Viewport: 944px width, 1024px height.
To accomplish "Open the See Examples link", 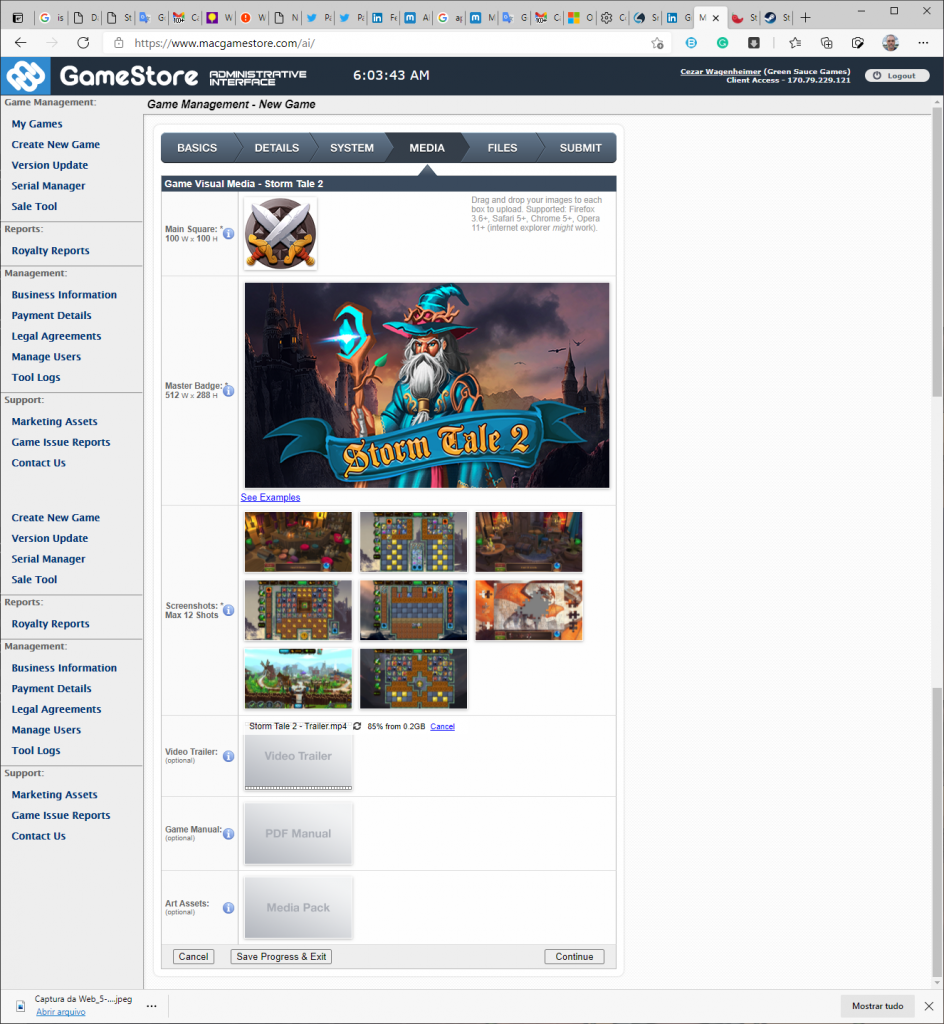I will click(270, 498).
